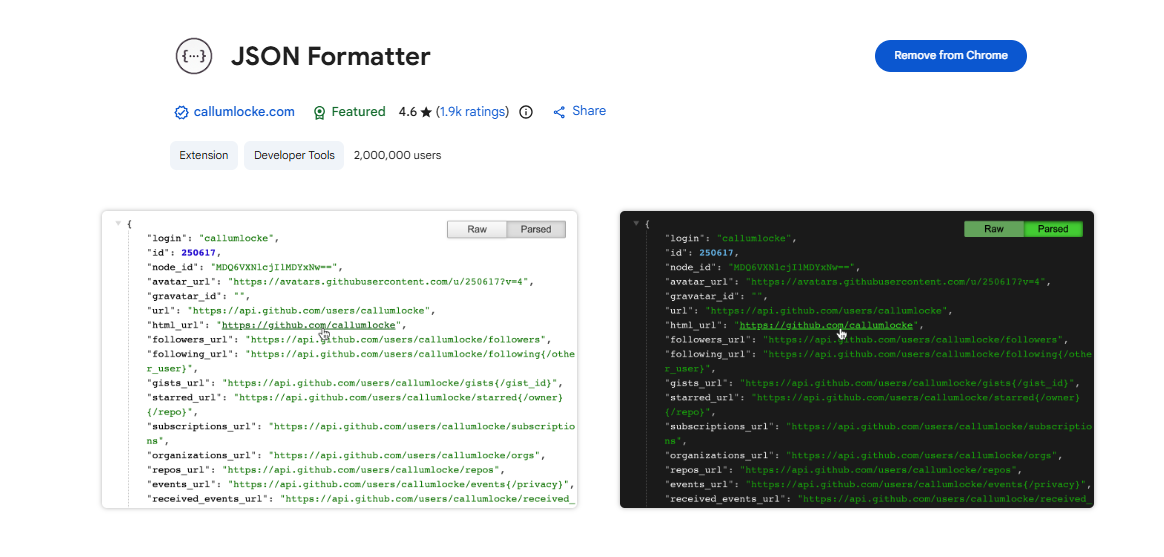
Task: Click id value 250617 in light screenshot
Action: tap(199, 253)
